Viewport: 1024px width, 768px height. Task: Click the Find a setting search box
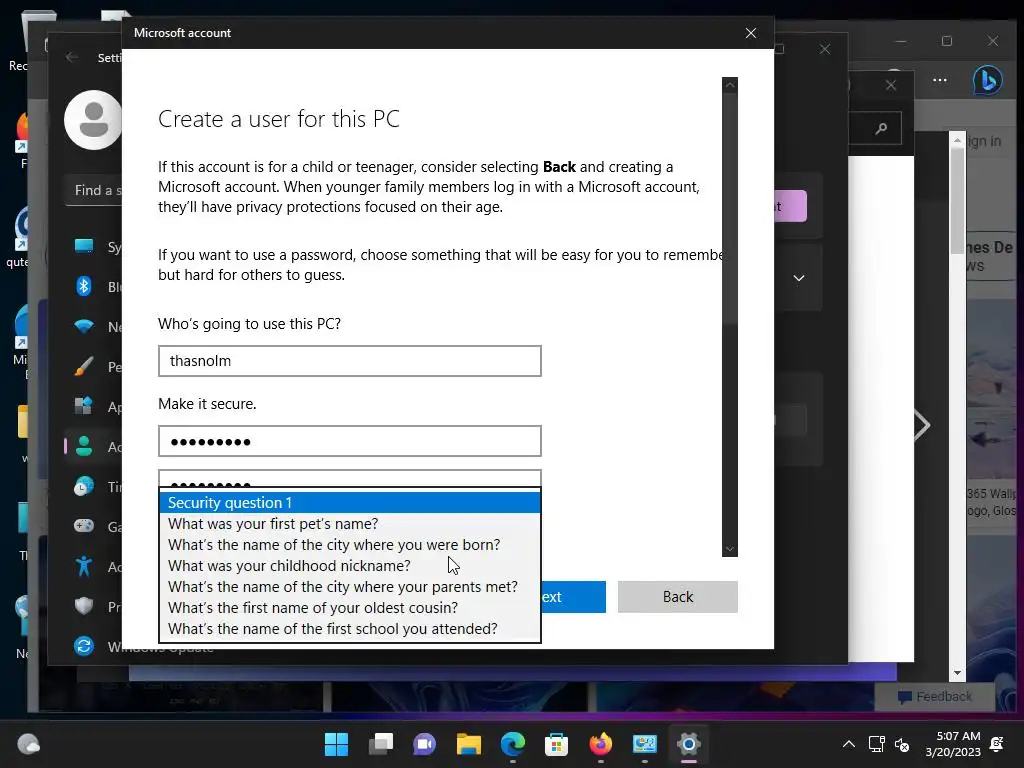(x=93, y=191)
